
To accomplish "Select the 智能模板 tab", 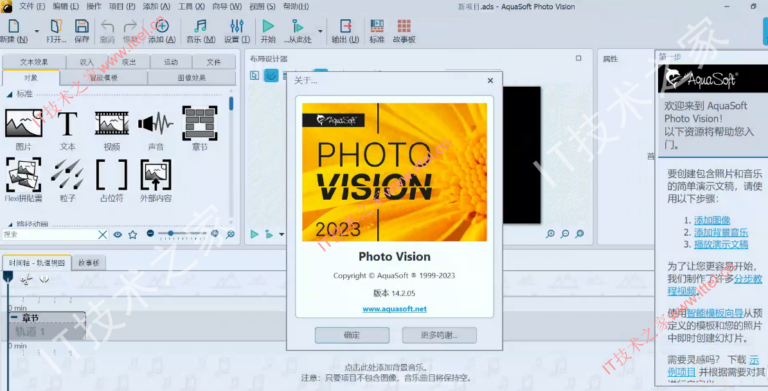I will click(103, 77).
